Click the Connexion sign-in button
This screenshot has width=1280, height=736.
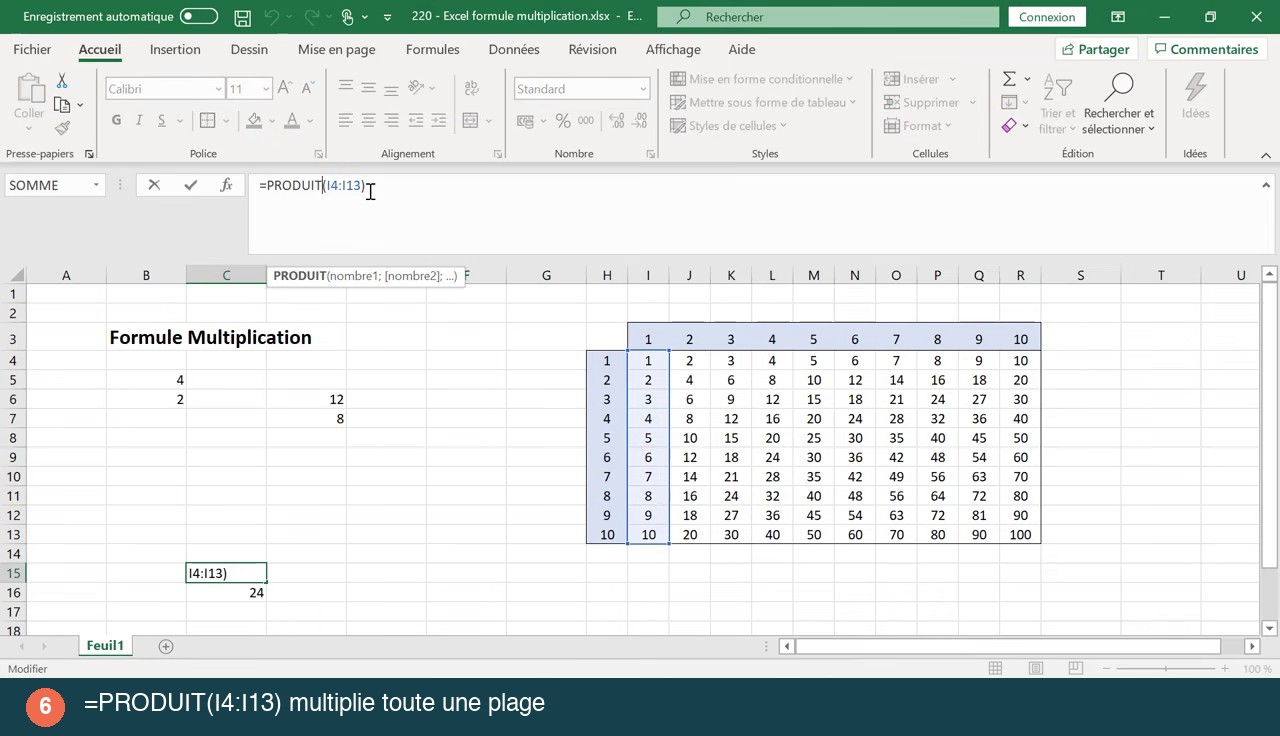pos(1047,17)
